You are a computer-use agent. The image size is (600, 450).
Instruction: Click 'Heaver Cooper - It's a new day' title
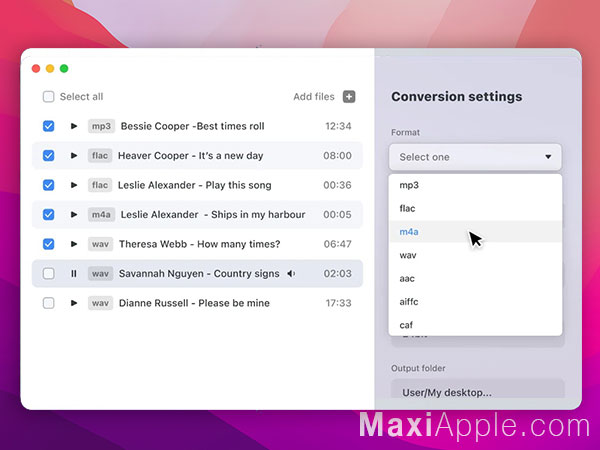(x=191, y=155)
